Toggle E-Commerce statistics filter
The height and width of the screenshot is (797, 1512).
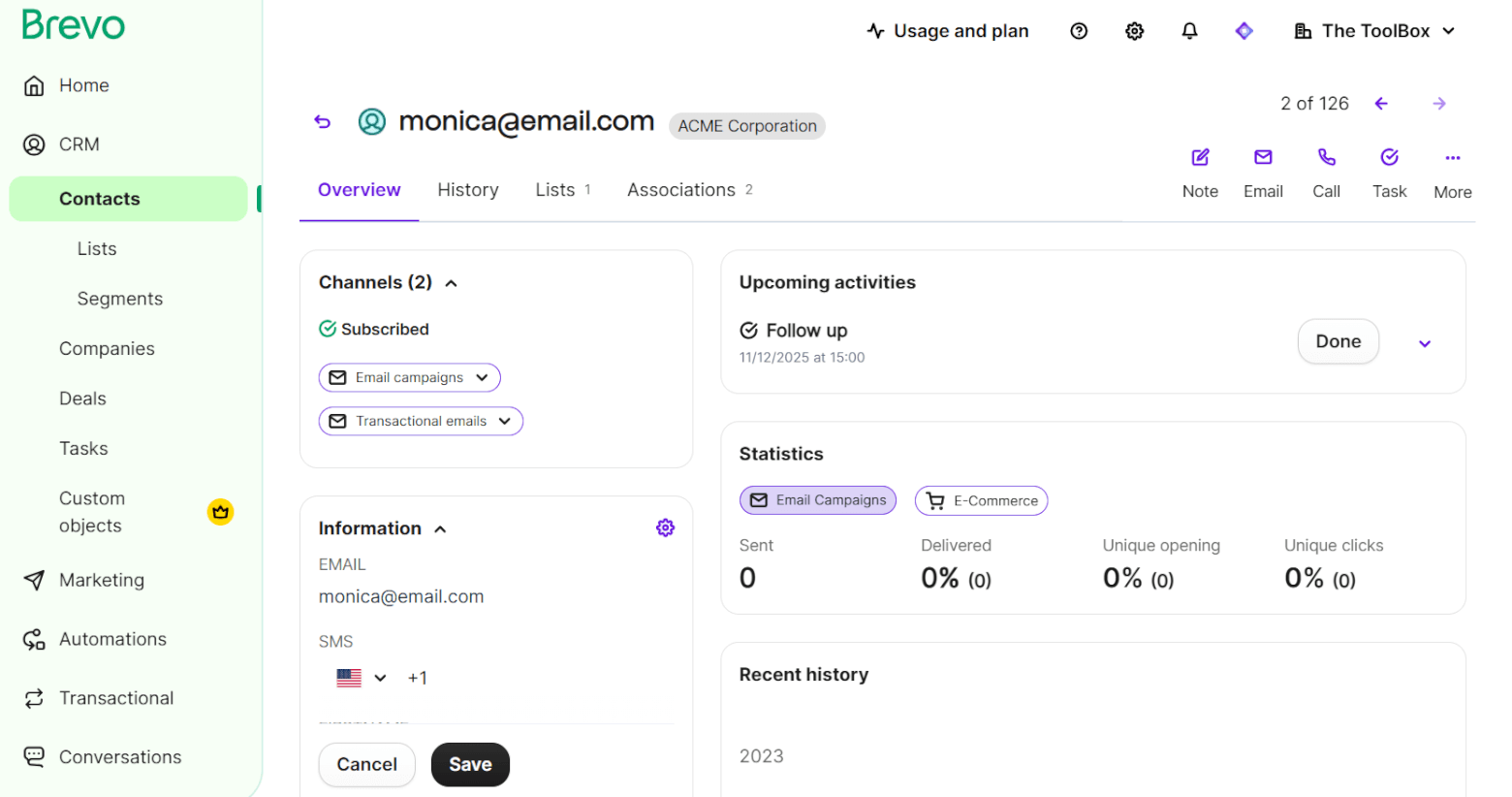[981, 500]
